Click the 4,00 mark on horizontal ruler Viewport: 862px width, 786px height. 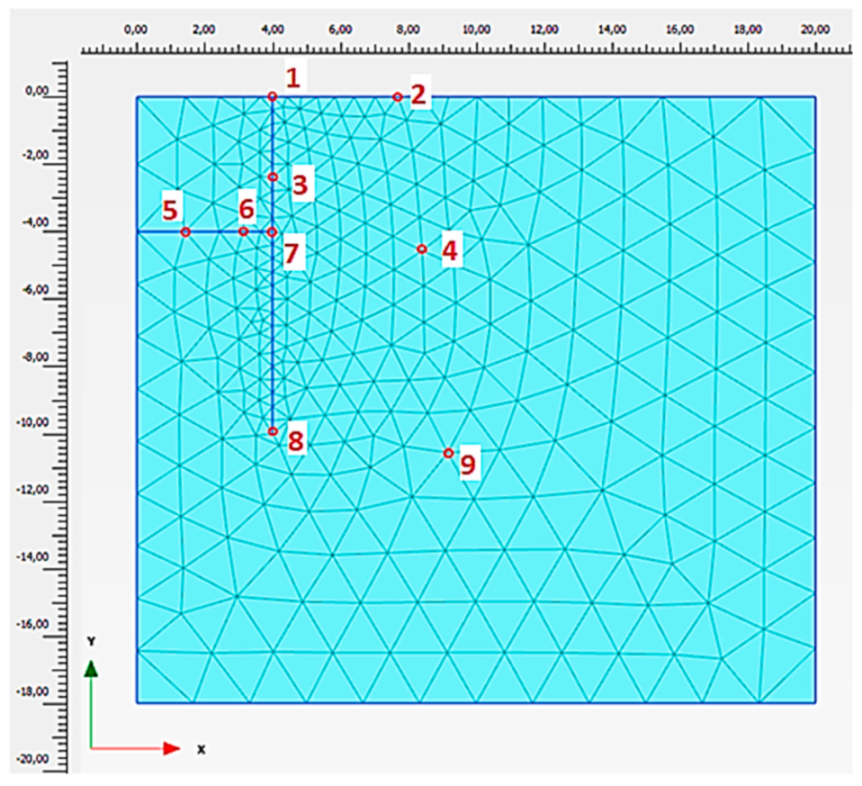pos(273,30)
